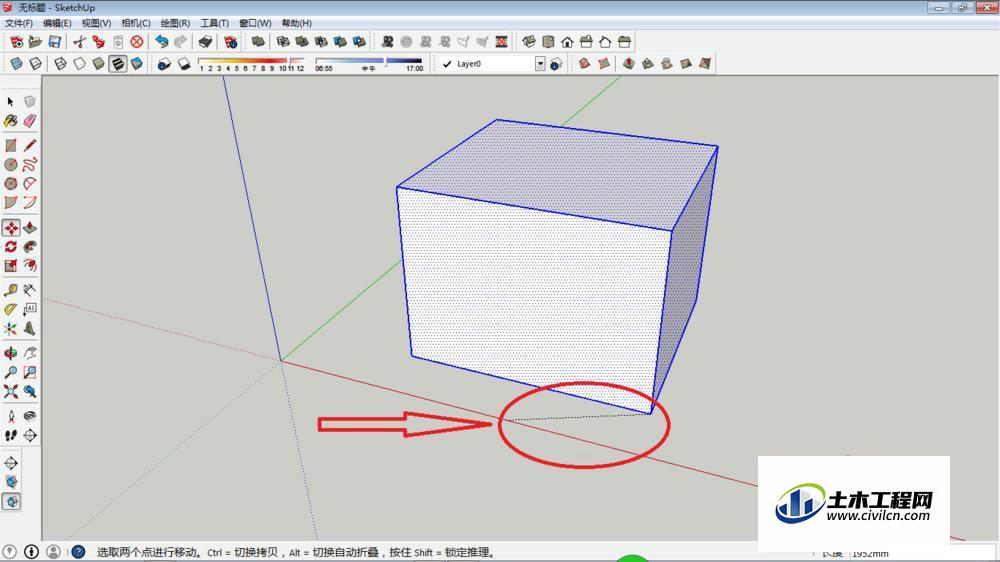Toggle Layer0 visible checkmark
The width and height of the screenshot is (1000, 562).
coord(447,64)
